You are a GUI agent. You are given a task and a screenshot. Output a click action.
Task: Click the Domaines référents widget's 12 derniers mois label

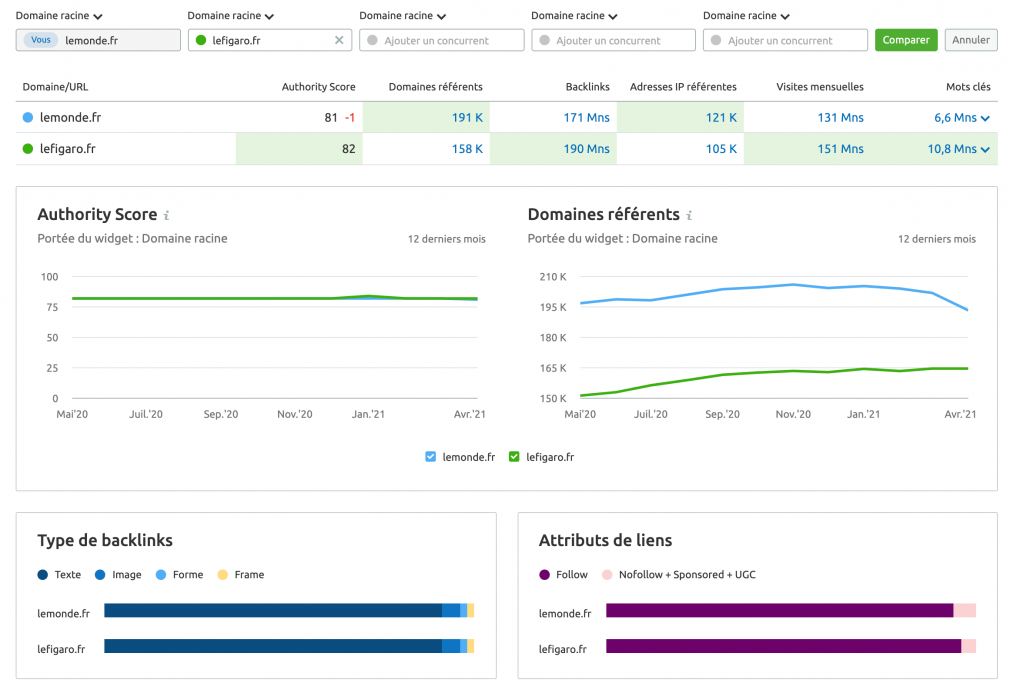tap(937, 239)
